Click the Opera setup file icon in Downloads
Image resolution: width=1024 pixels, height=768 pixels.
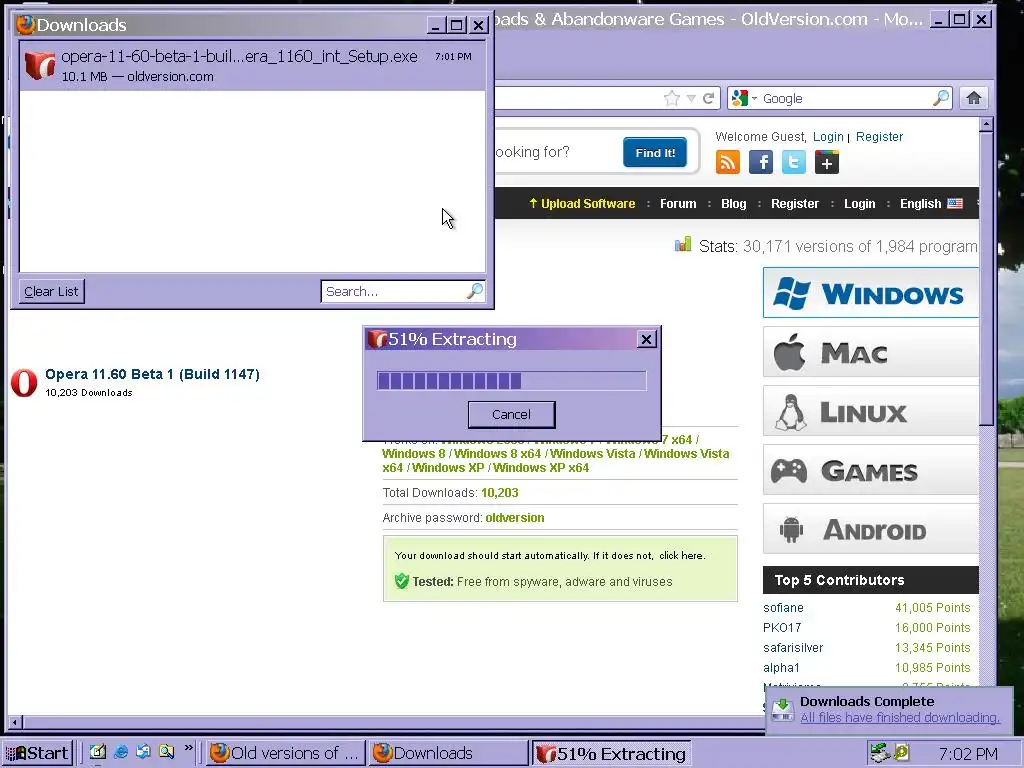click(x=40, y=66)
